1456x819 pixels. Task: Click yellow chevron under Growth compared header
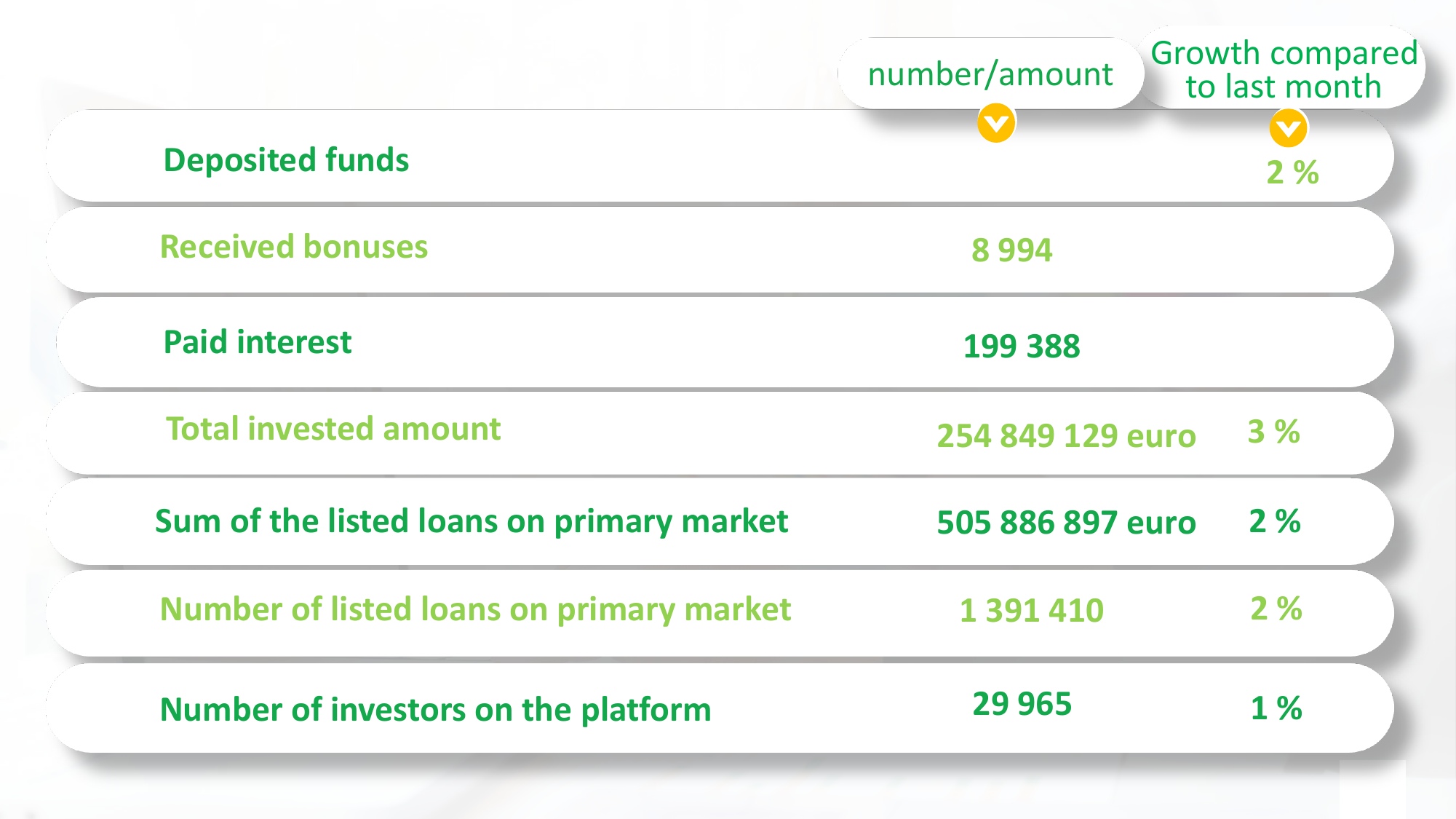(1288, 128)
